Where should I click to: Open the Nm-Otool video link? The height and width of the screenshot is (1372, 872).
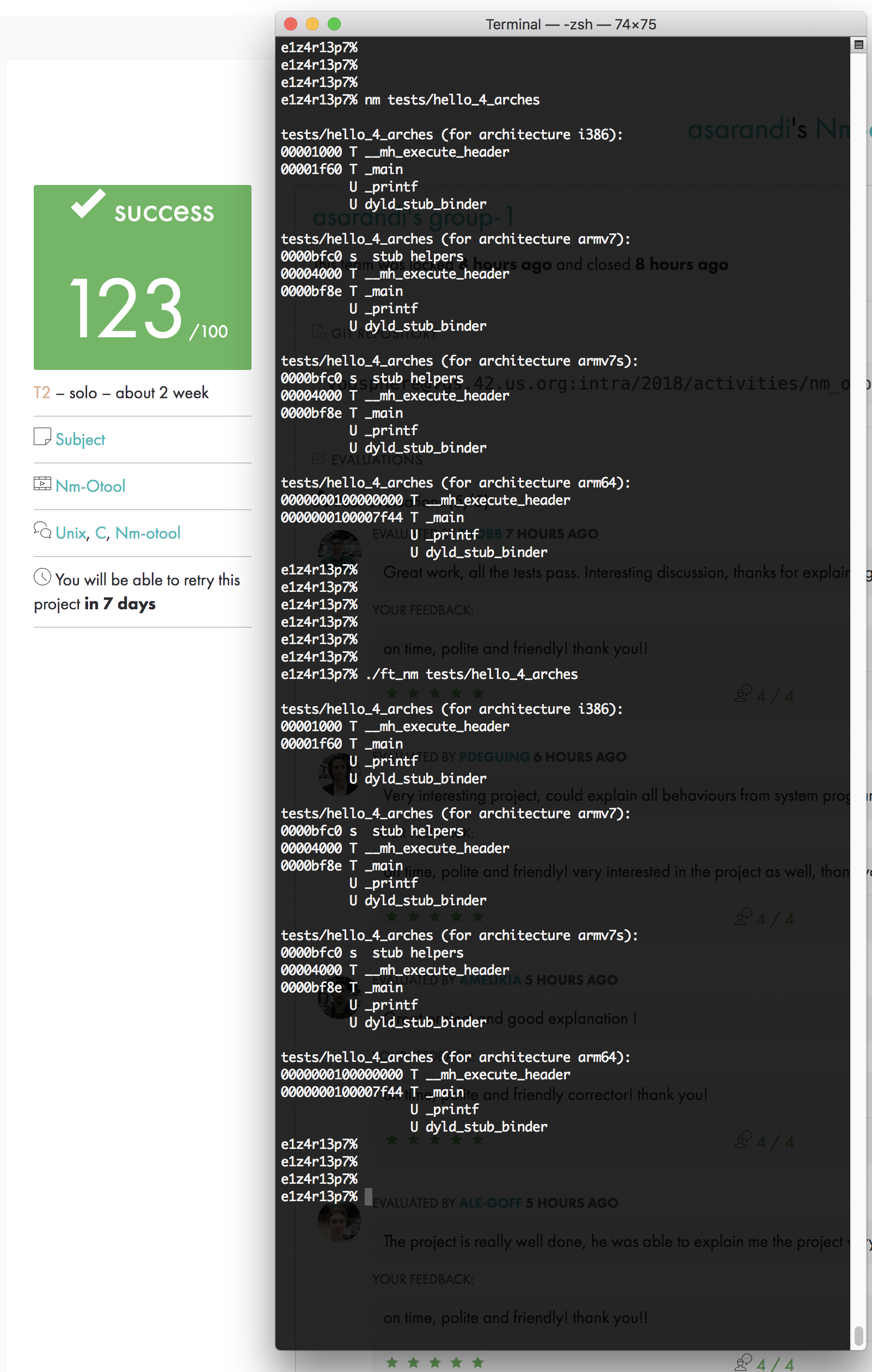(90, 486)
